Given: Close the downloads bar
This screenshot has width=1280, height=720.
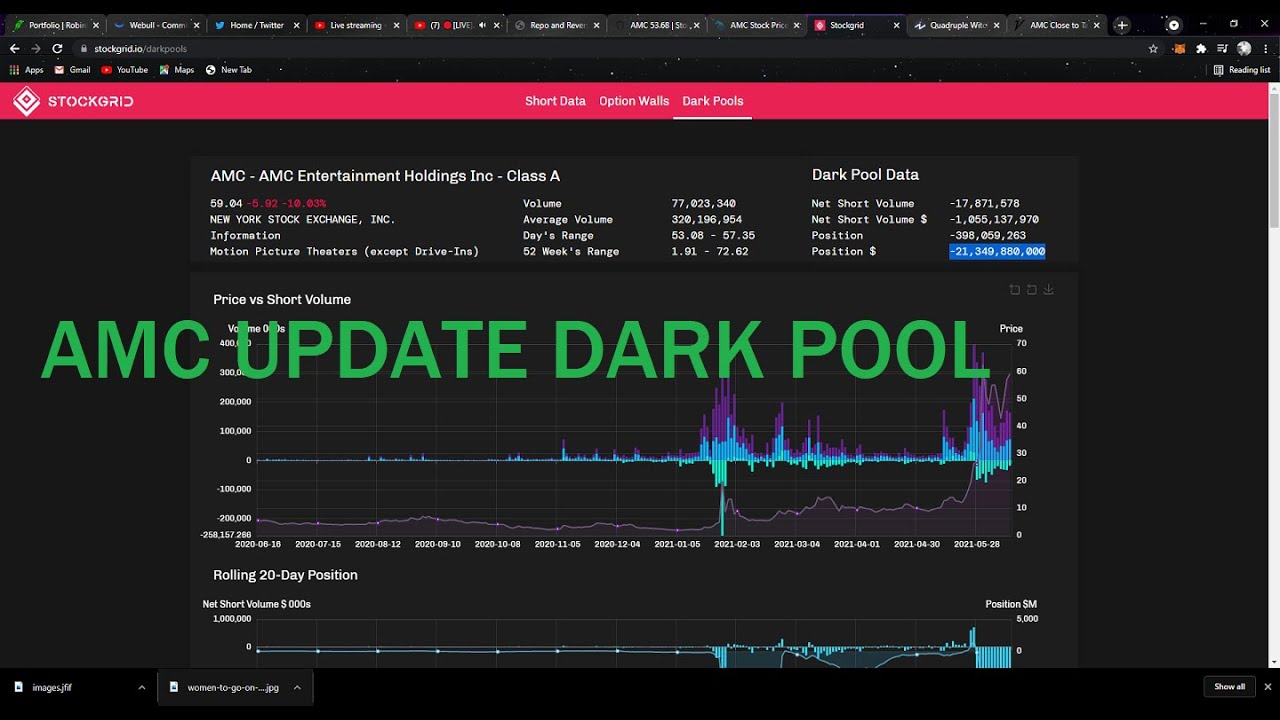Looking at the screenshot, I should point(1267,687).
